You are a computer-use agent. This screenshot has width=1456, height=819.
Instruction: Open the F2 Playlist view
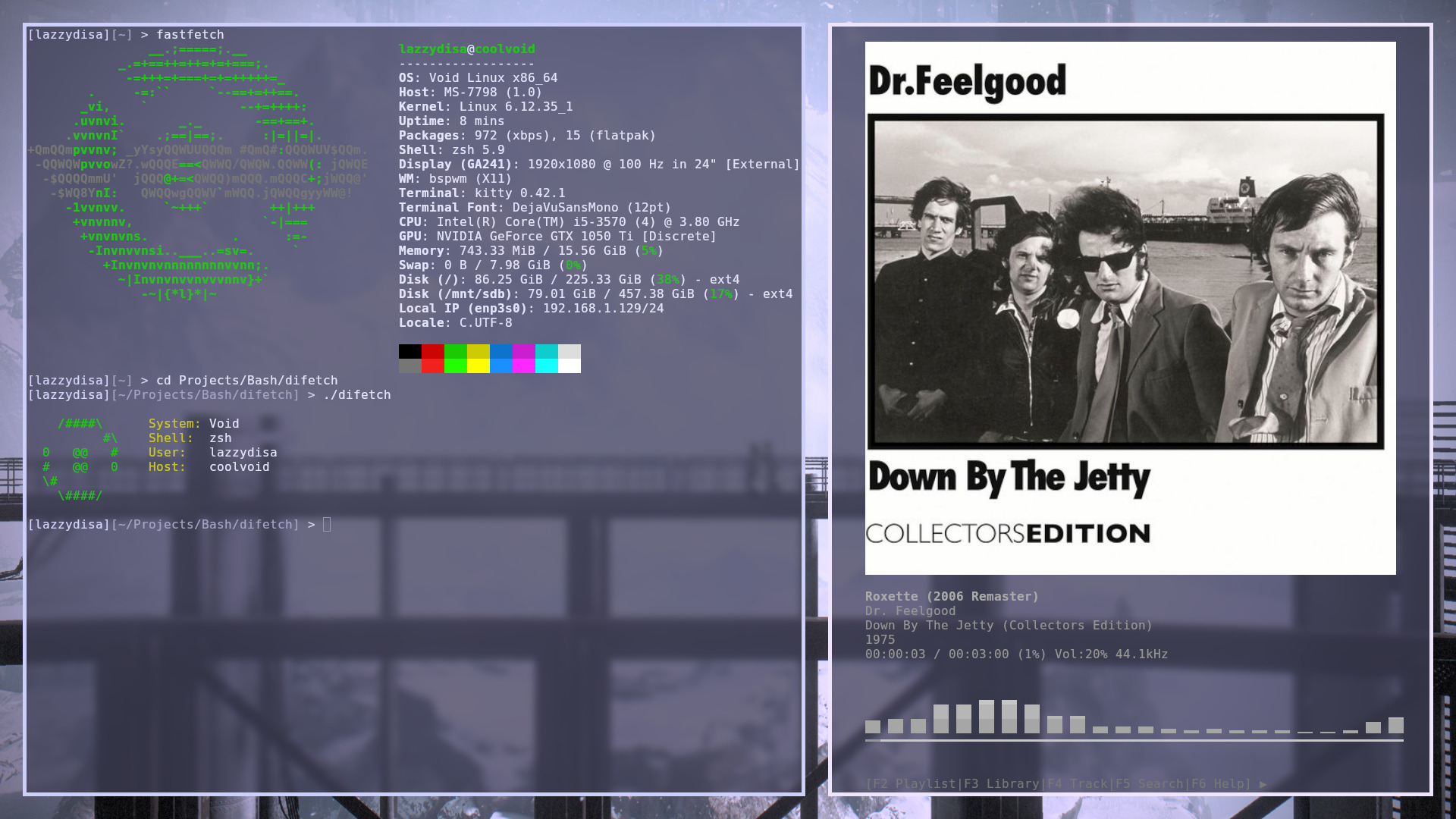click(914, 784)
